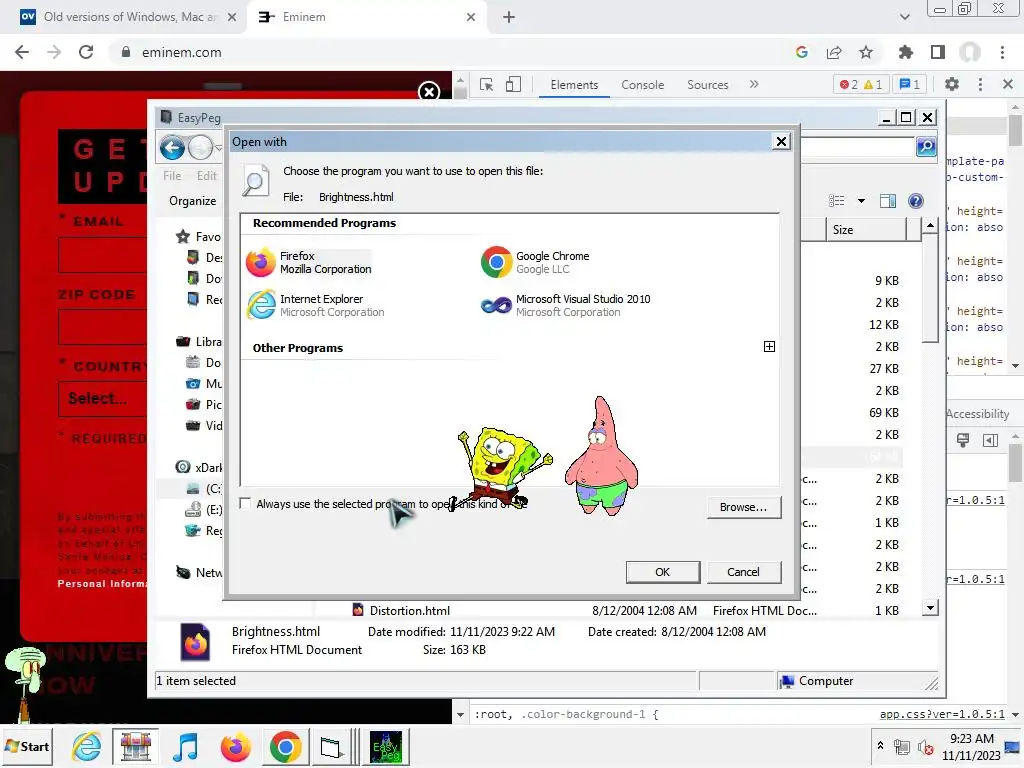The image size is (1024, 768).
Task: Toggle the Explorer preview pane icon
Action: (888, 201)
